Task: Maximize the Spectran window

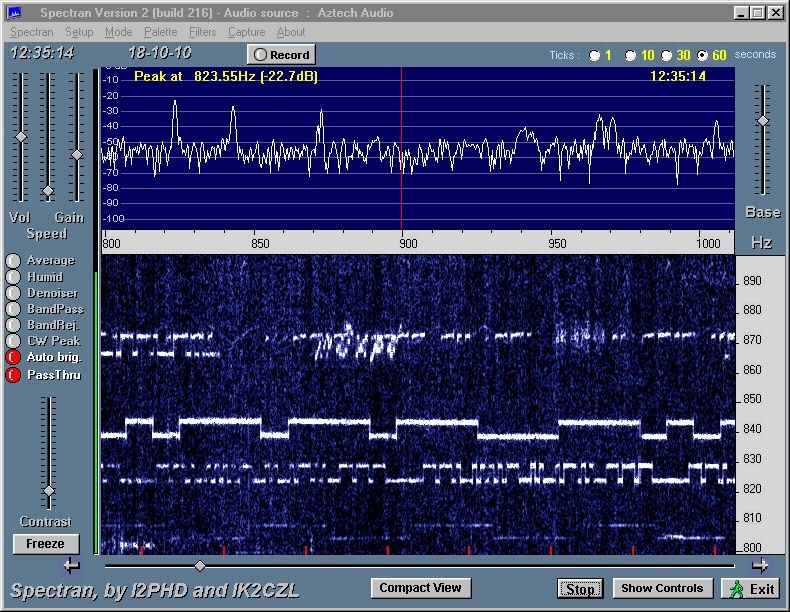Action: pyautogui.click(x=757, y=13)
